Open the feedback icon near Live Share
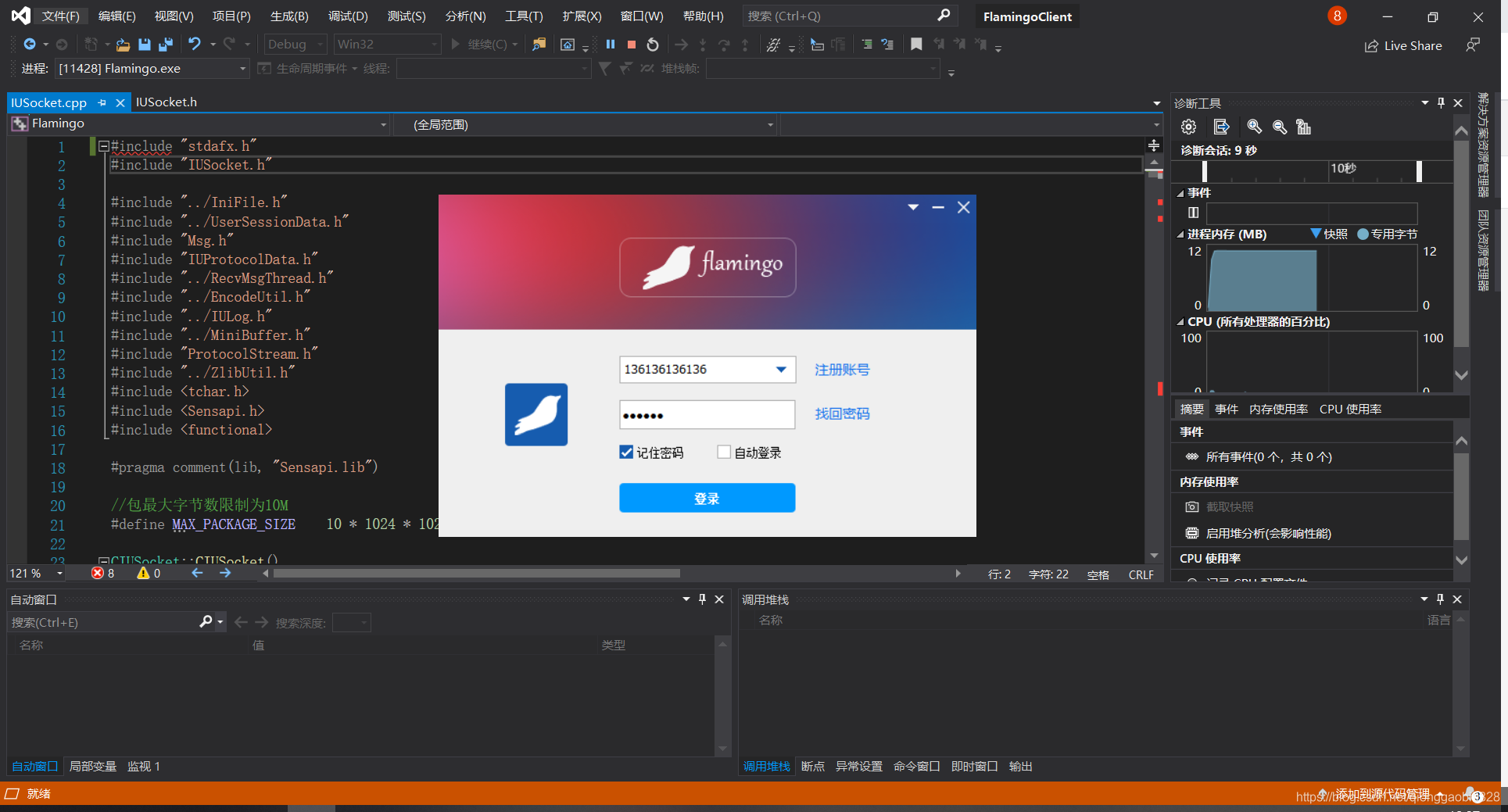This screenshot has height=812, width=1508. coord(1473,45)
